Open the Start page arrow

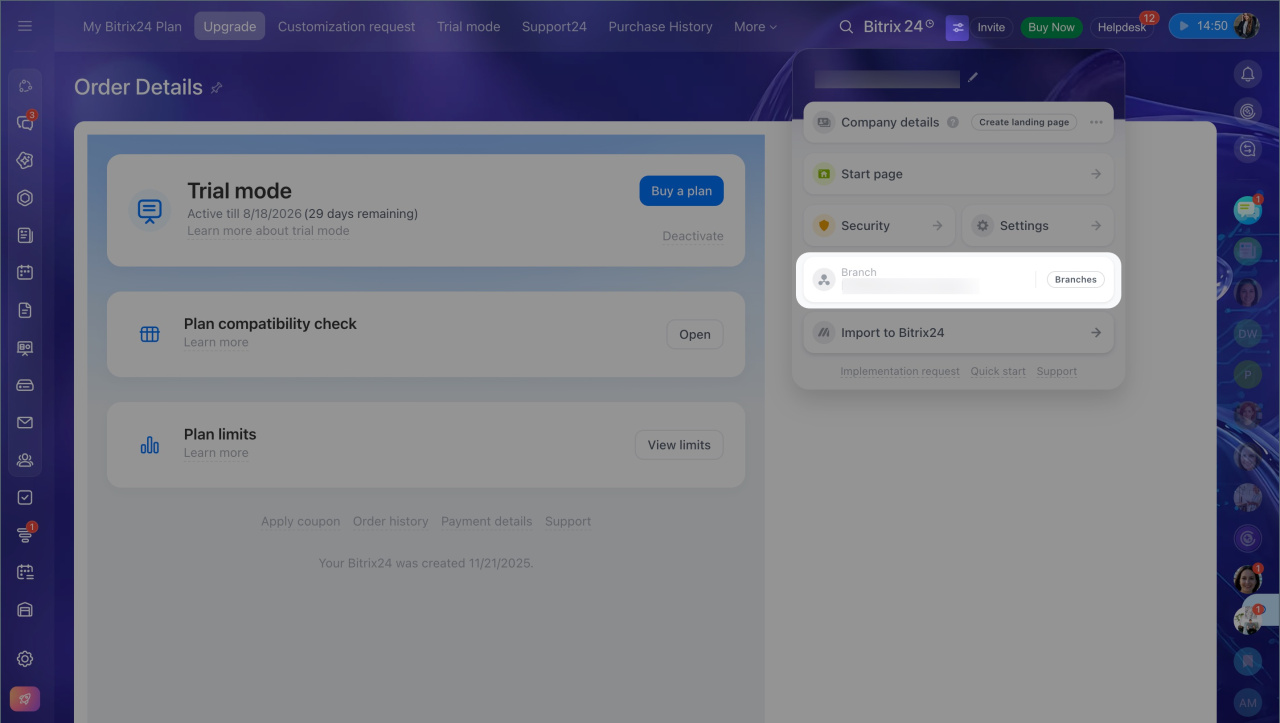click(1096, 174)
